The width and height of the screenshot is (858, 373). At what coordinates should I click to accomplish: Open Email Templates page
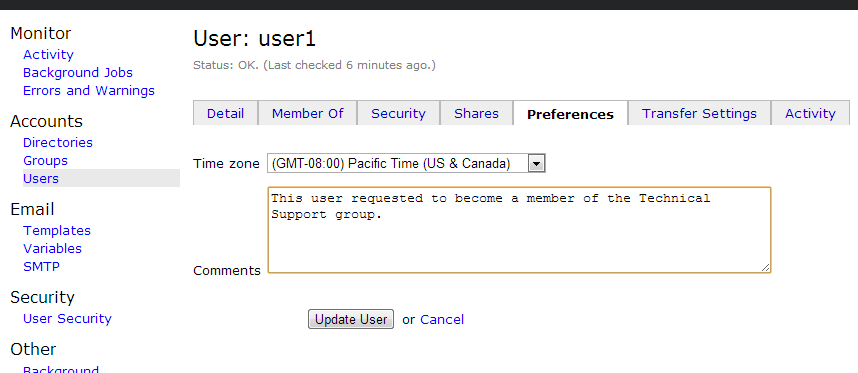point(57,231)
